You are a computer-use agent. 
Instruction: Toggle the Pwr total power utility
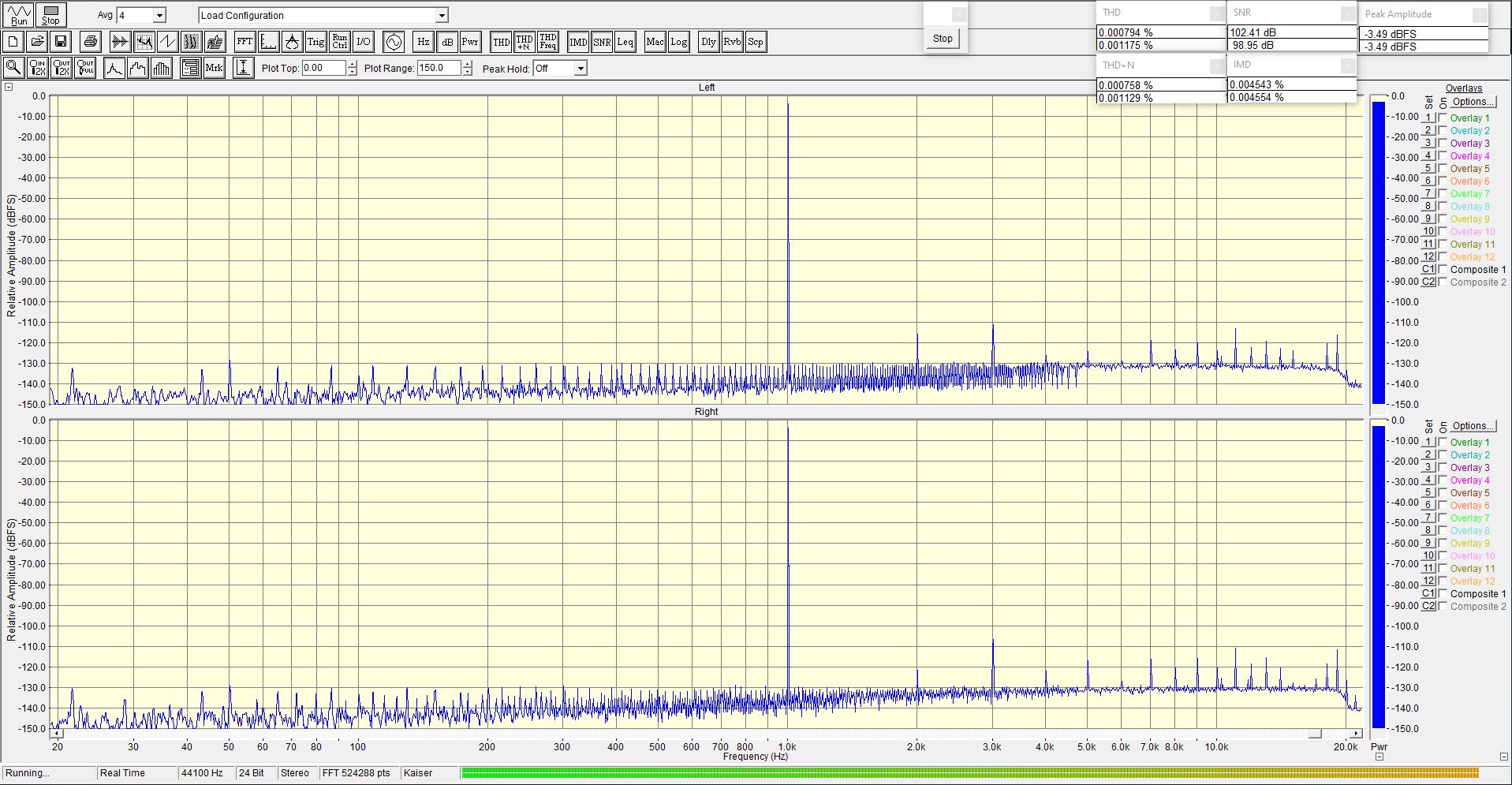coord(470,42)
